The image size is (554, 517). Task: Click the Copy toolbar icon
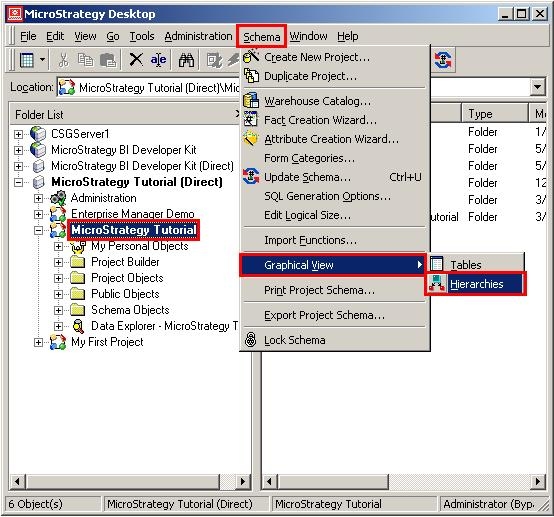[86, 60]
